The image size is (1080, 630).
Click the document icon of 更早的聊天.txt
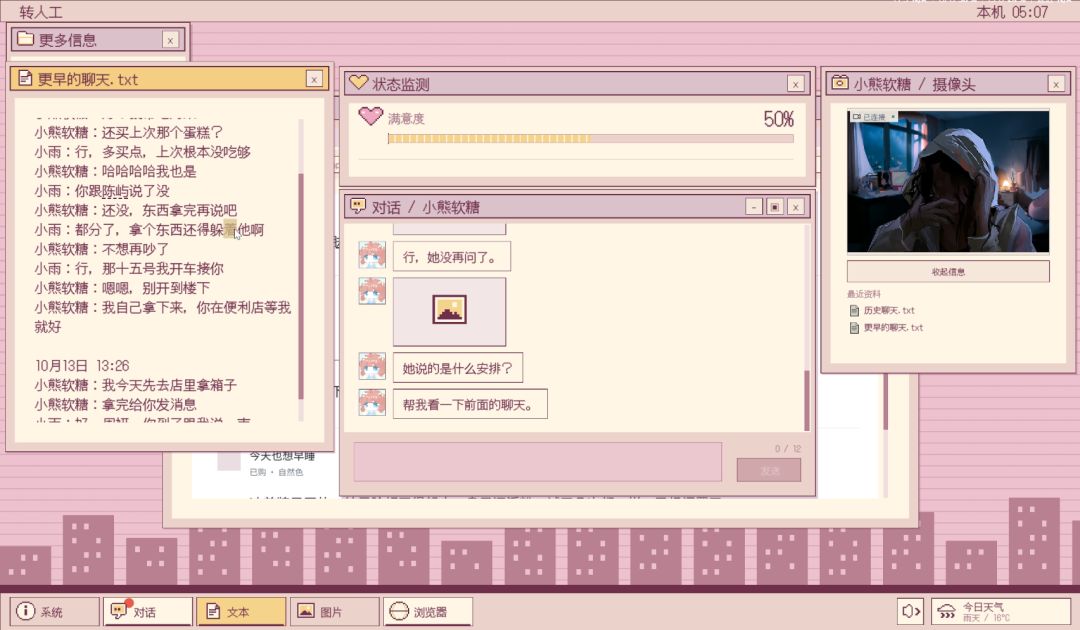click(25, 78)
